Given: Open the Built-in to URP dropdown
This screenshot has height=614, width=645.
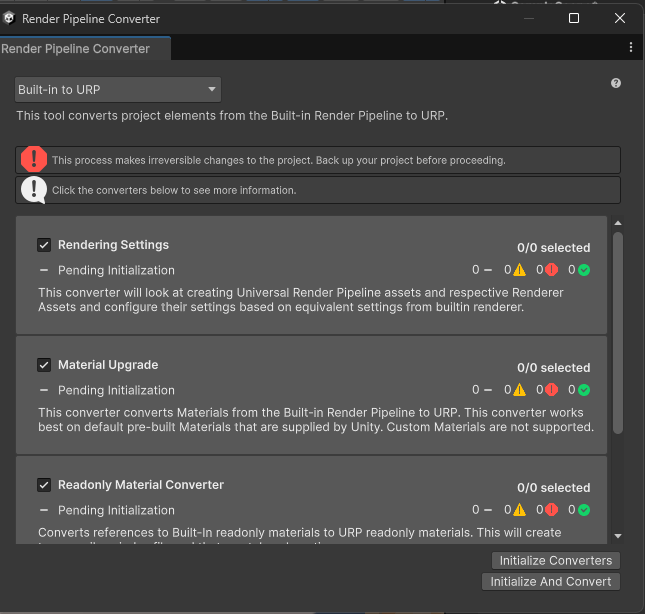Looking at the screenshot, I should (118, 90).
